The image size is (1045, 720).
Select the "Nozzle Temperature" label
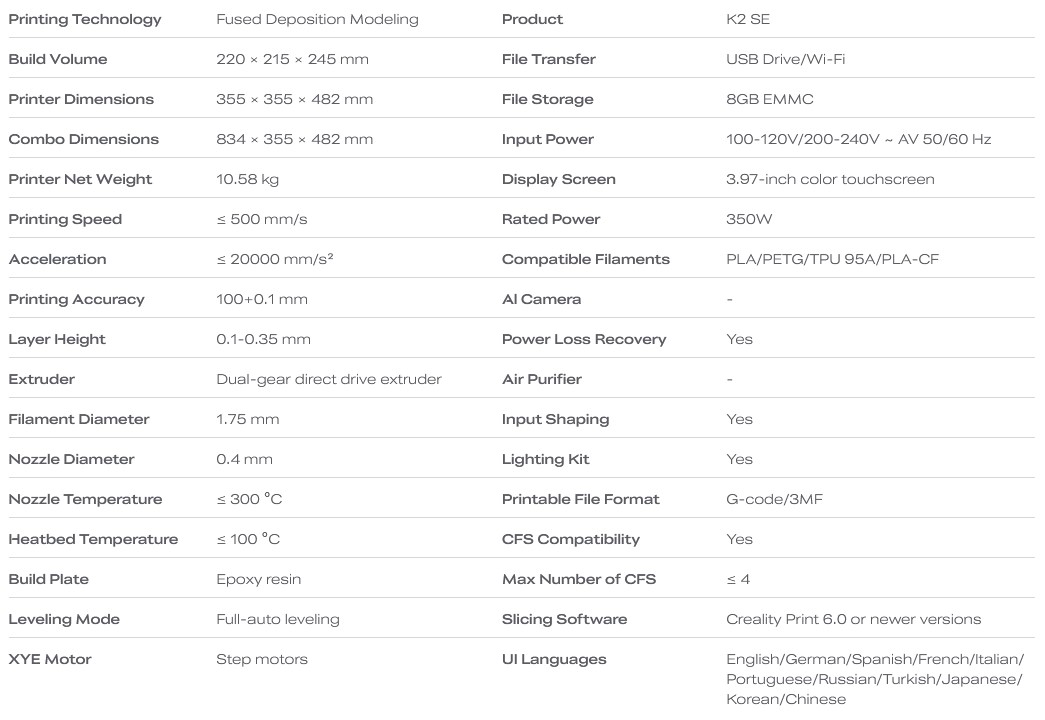coord(85,499)
